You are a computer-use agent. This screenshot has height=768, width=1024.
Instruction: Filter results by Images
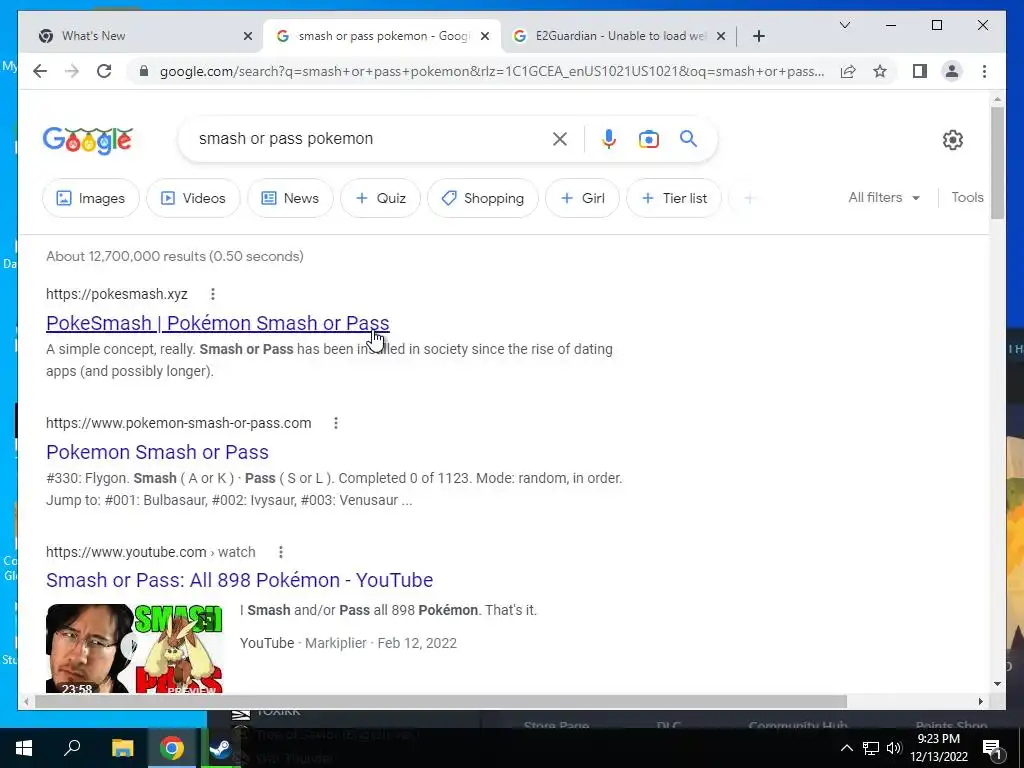click(91, 198)
